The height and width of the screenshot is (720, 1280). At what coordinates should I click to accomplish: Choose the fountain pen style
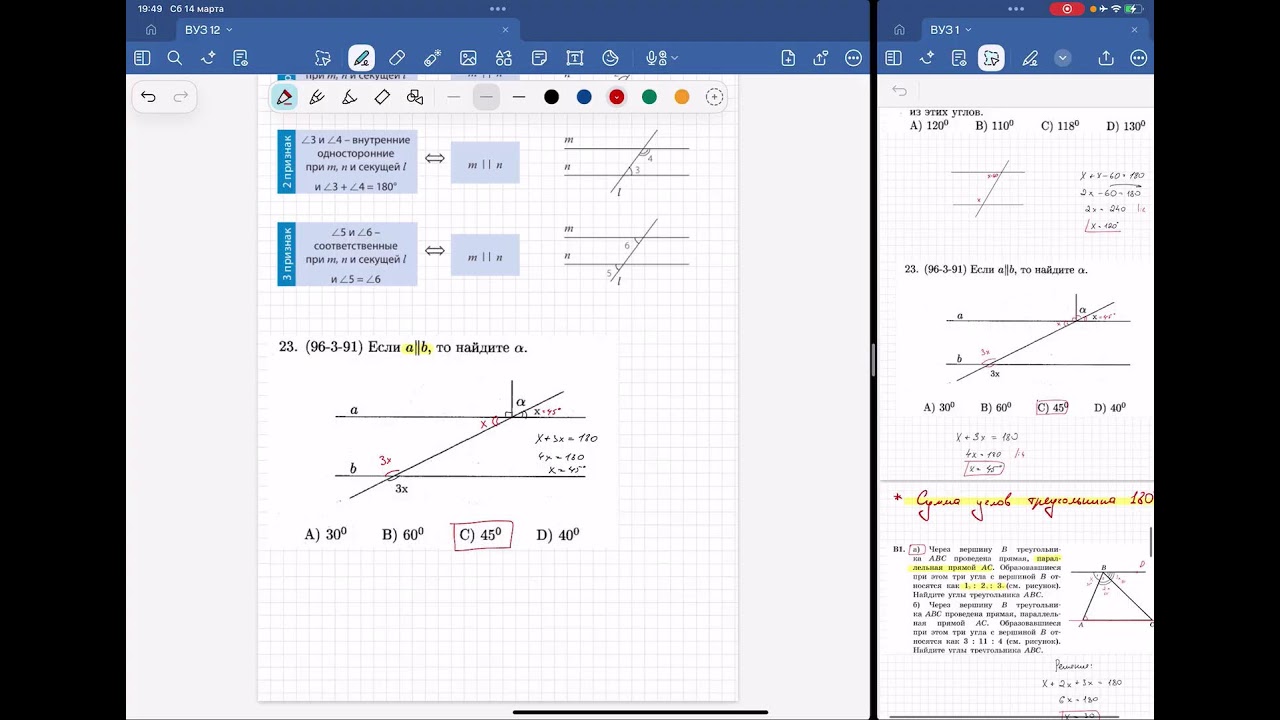(x=317, y=97)
